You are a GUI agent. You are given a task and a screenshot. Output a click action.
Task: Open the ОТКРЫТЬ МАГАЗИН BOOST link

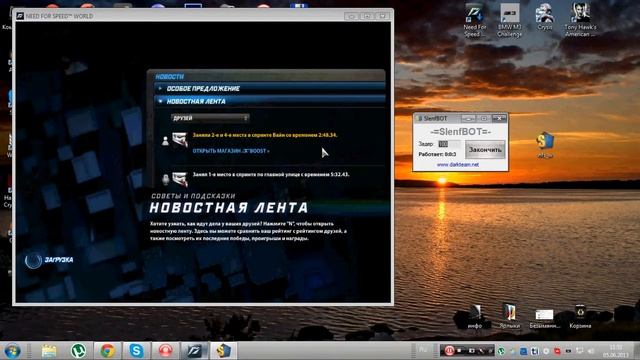click(x=231, y=151)
